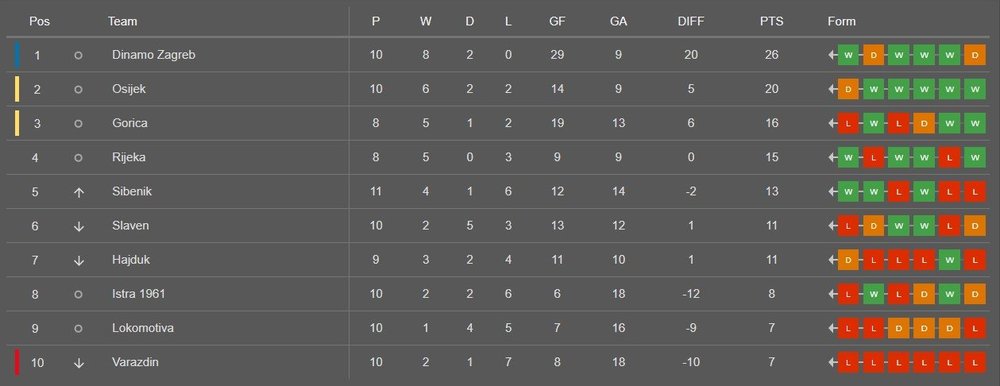This screenshot has height=386, width=1000.
Task: Click the Form column header
Action: [x=841, y=21]
